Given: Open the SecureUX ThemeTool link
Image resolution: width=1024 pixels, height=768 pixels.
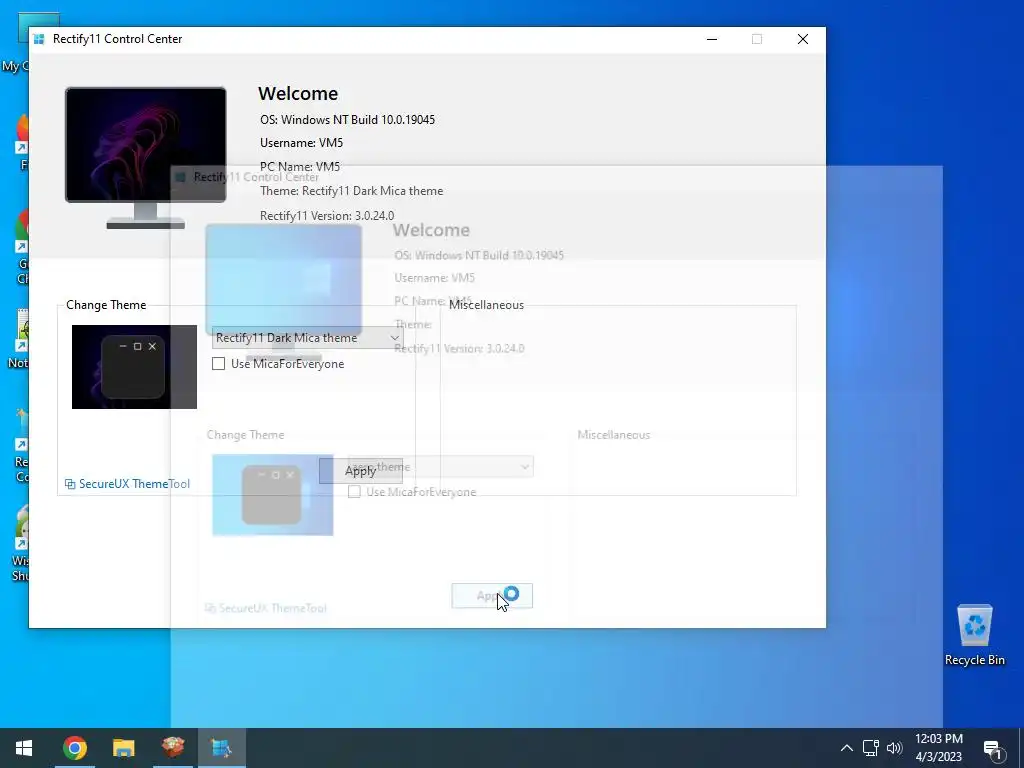Looking at the screenshot, I should [127, 484].
